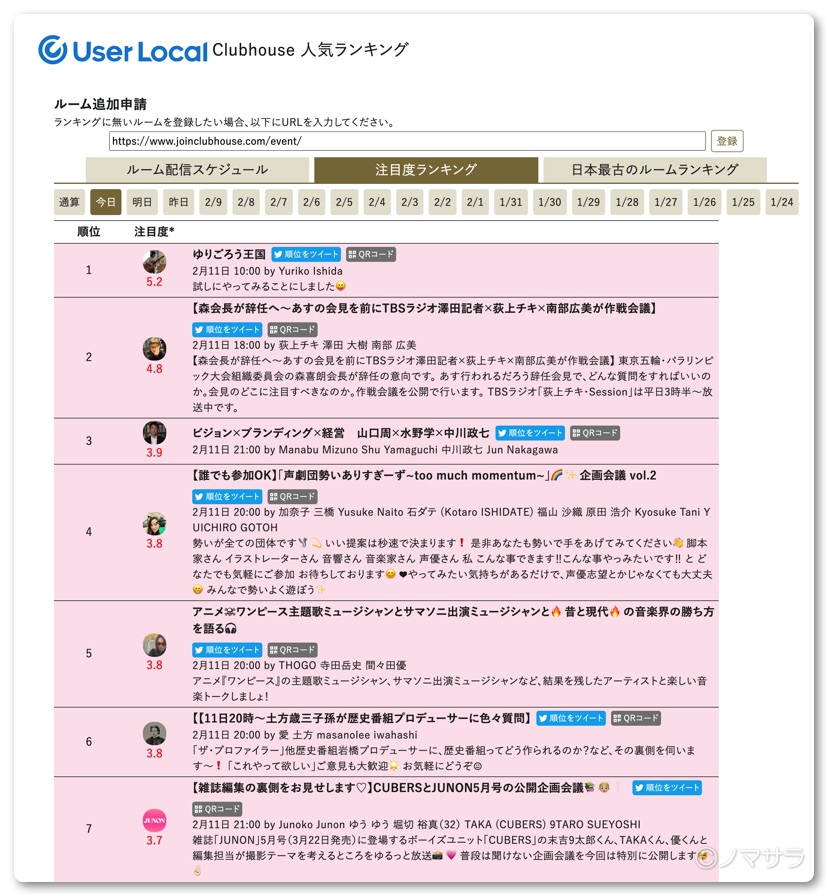Tweet the rank of ゆりごろう王国 room

tap(306, 255)
